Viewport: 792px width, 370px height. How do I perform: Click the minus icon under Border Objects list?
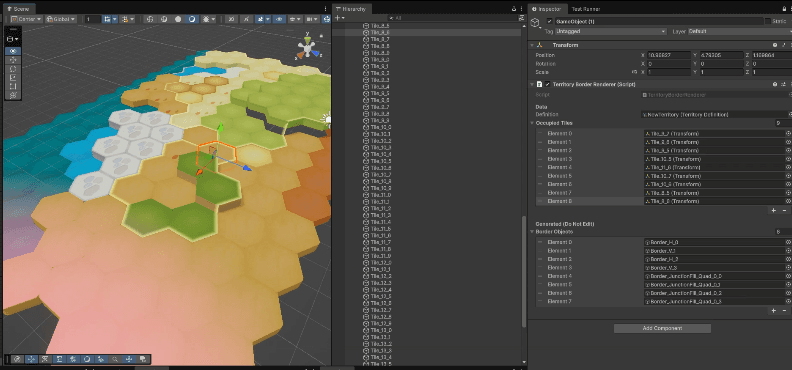point(784,311)
